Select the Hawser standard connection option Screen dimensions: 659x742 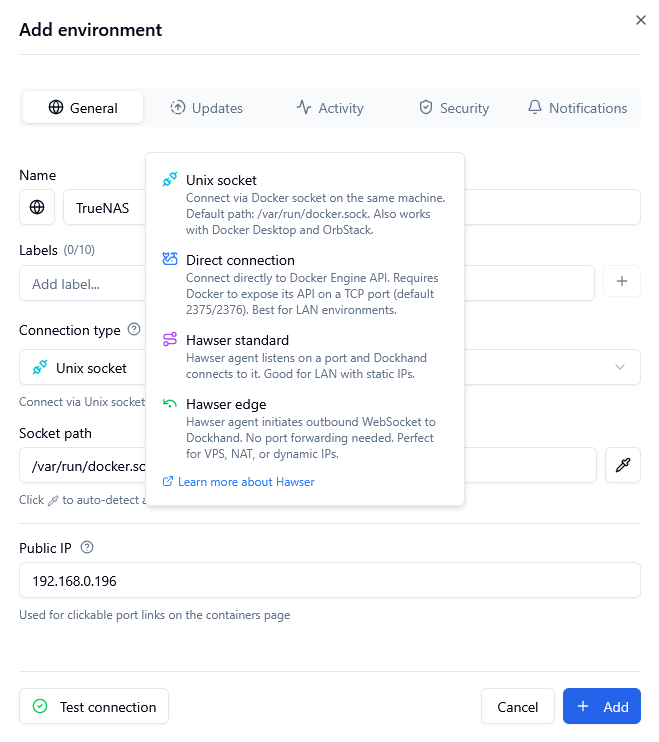point(237,341)
